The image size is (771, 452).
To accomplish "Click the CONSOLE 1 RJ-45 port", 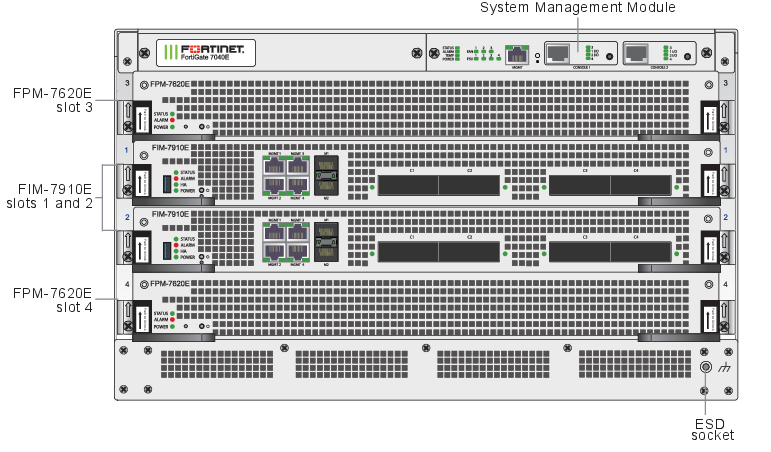I will coord(558,54).
